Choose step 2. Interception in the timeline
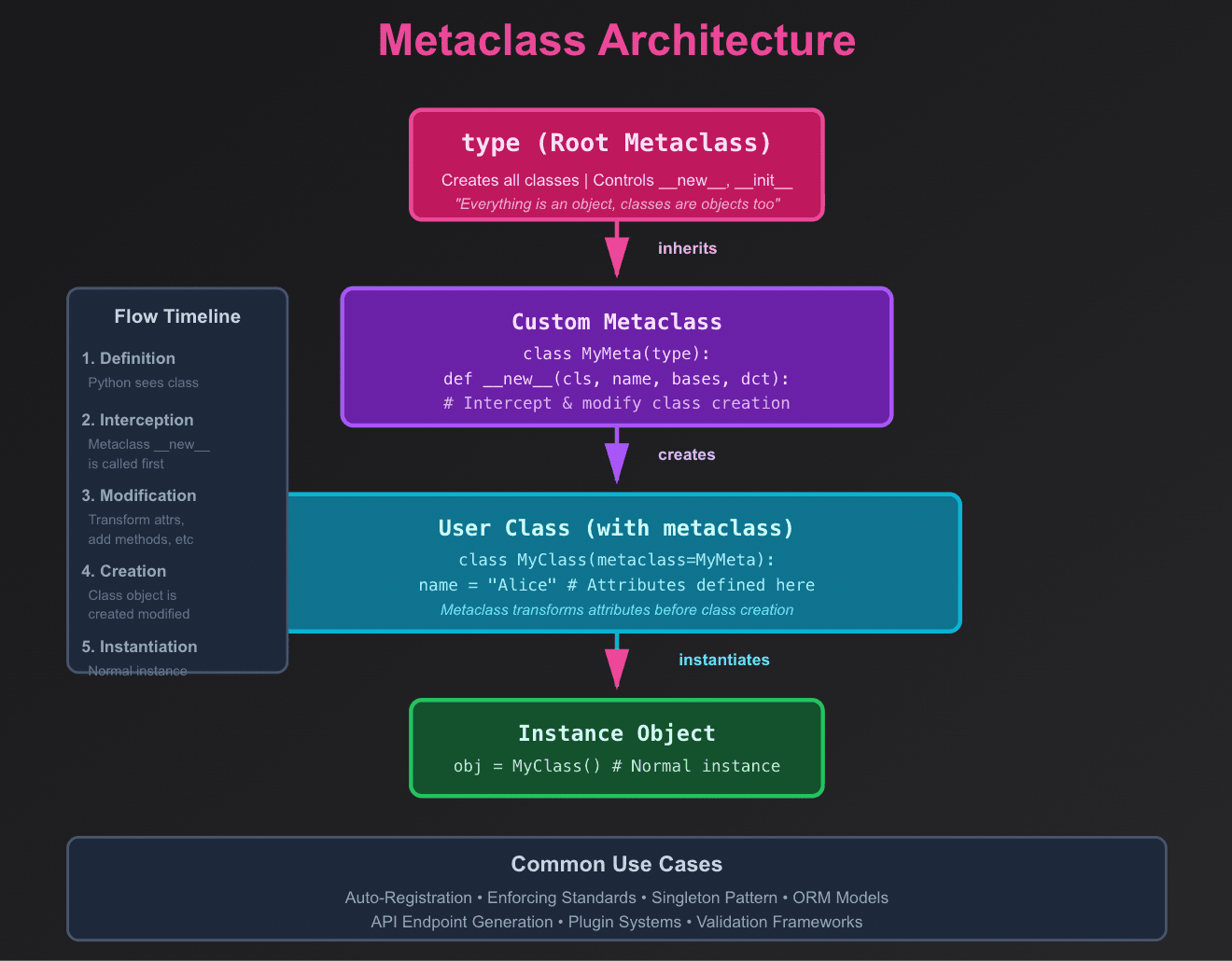 pyautogui.click(x=137, y=420)
